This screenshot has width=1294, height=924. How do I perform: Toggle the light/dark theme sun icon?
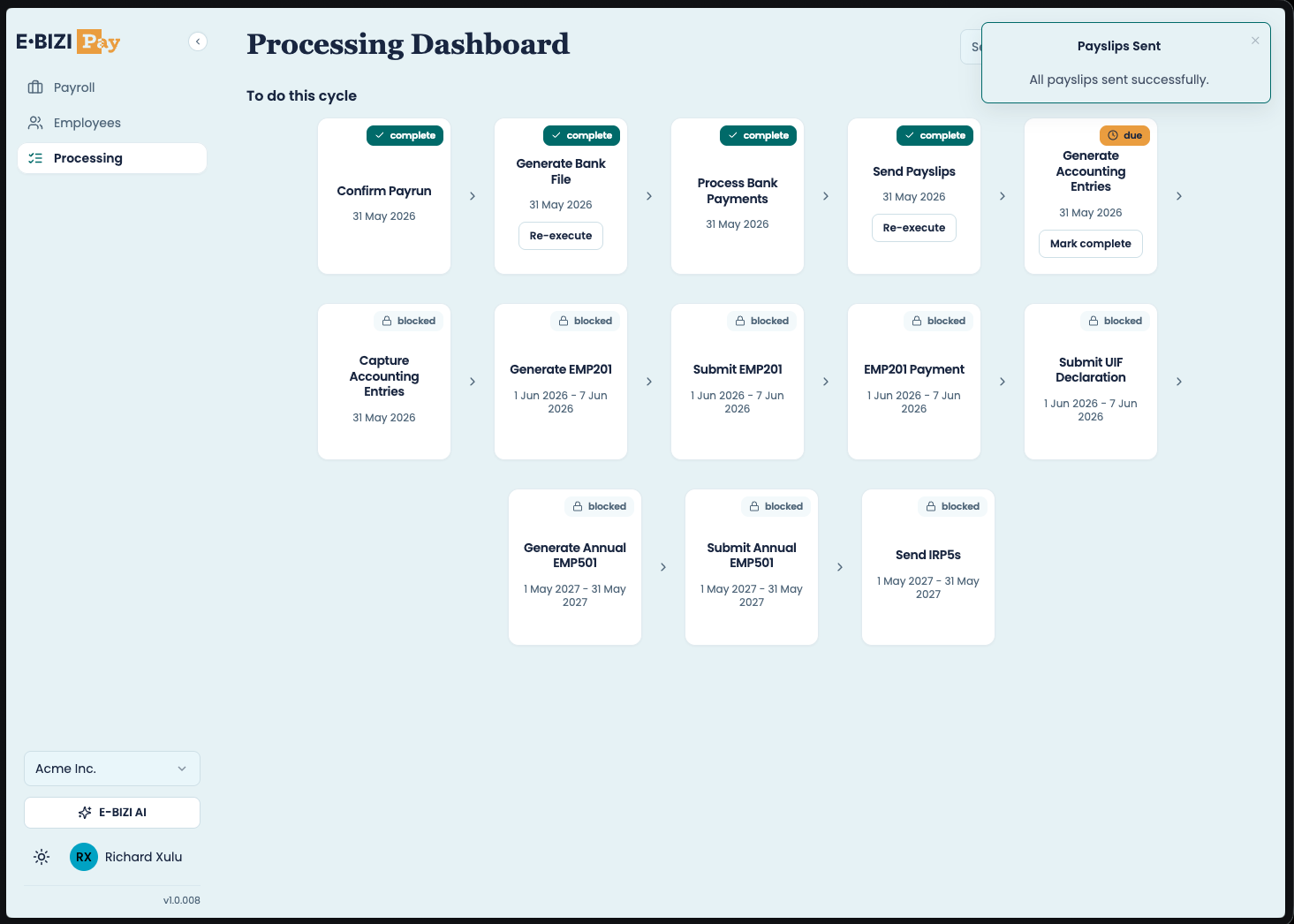(x=42, y=857)
